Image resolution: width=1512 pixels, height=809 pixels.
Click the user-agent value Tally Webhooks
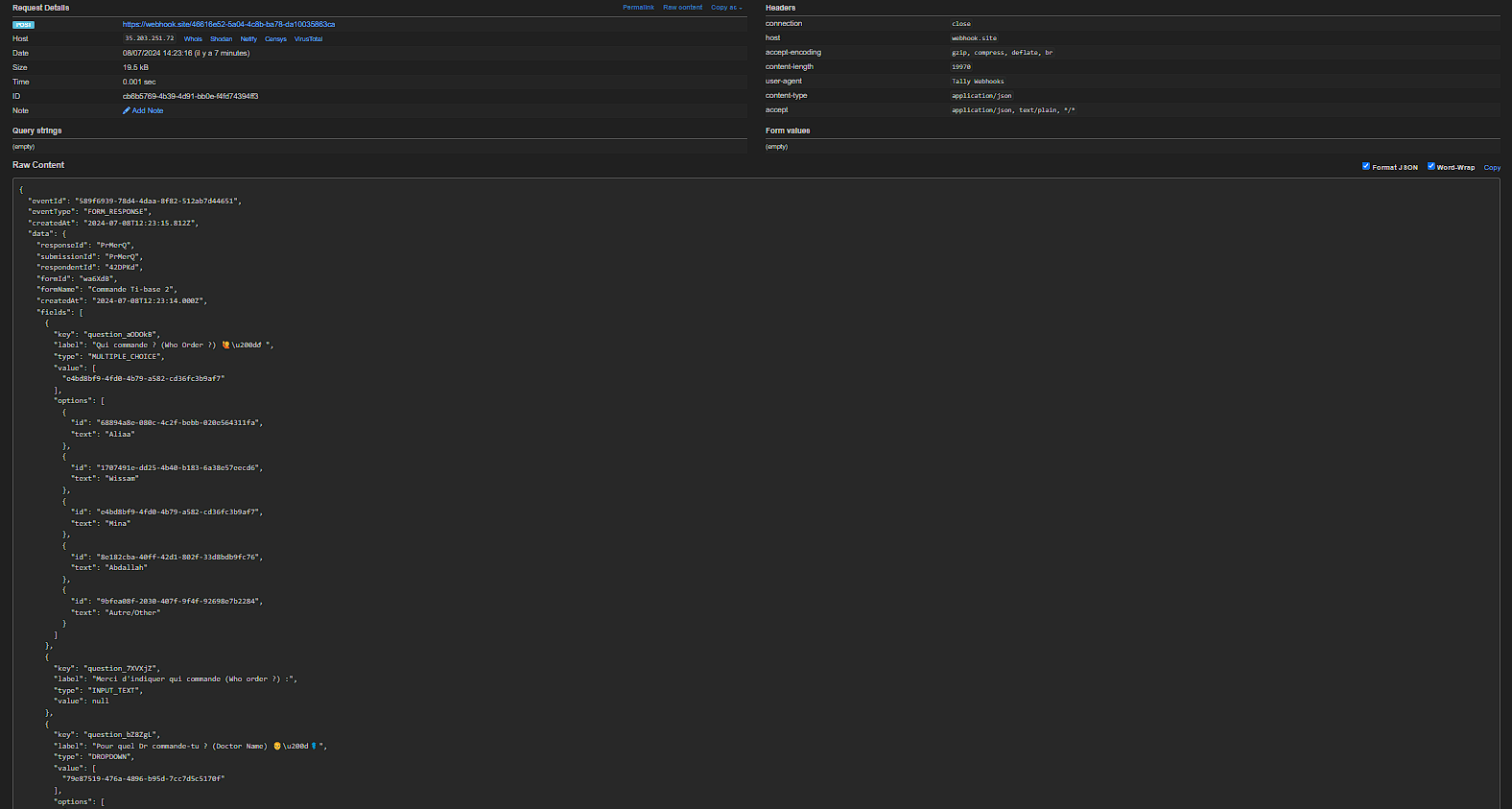pyautogui.click(x=978, y=82)
